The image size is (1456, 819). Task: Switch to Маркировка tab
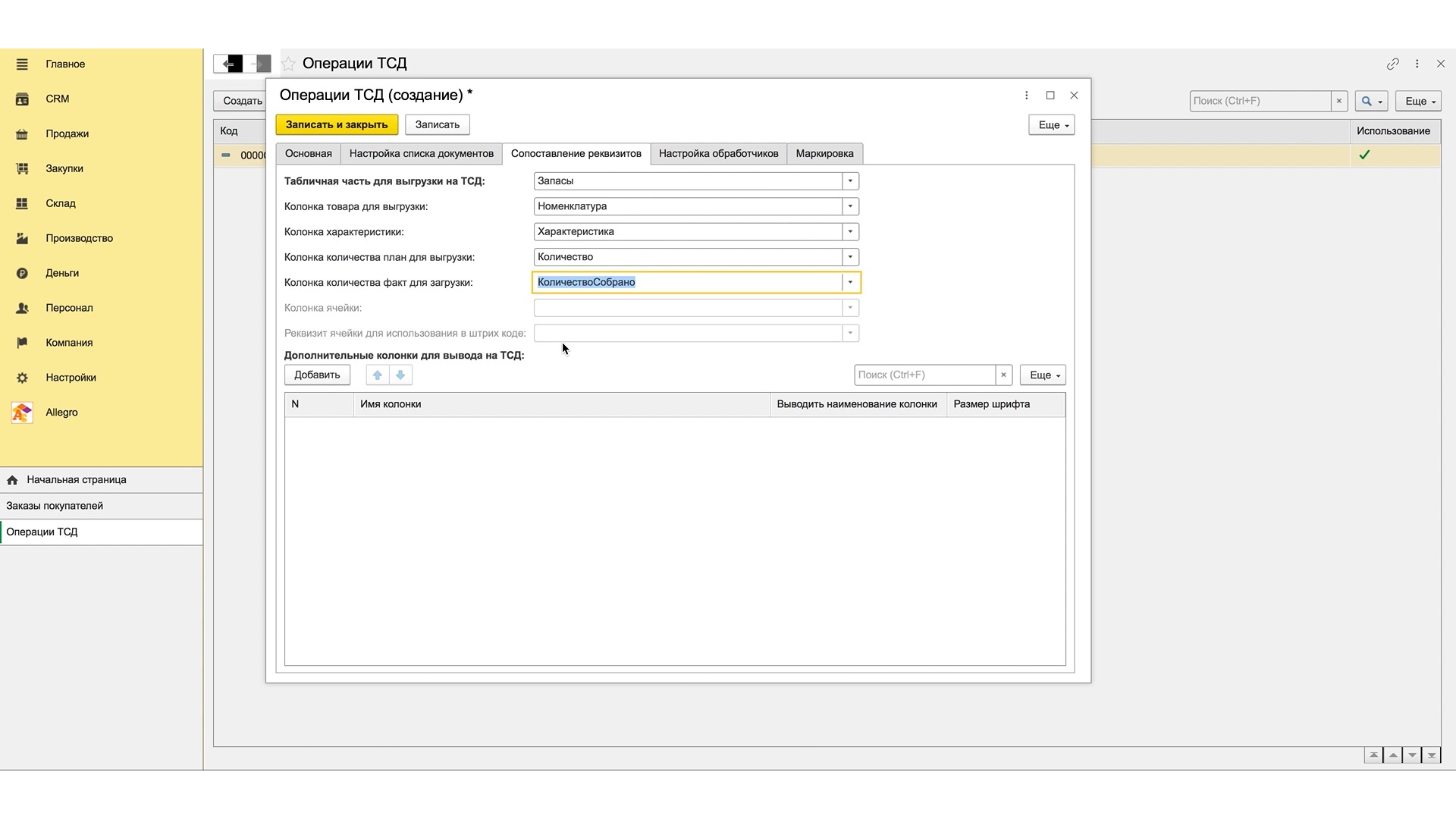tap(824, 154)
